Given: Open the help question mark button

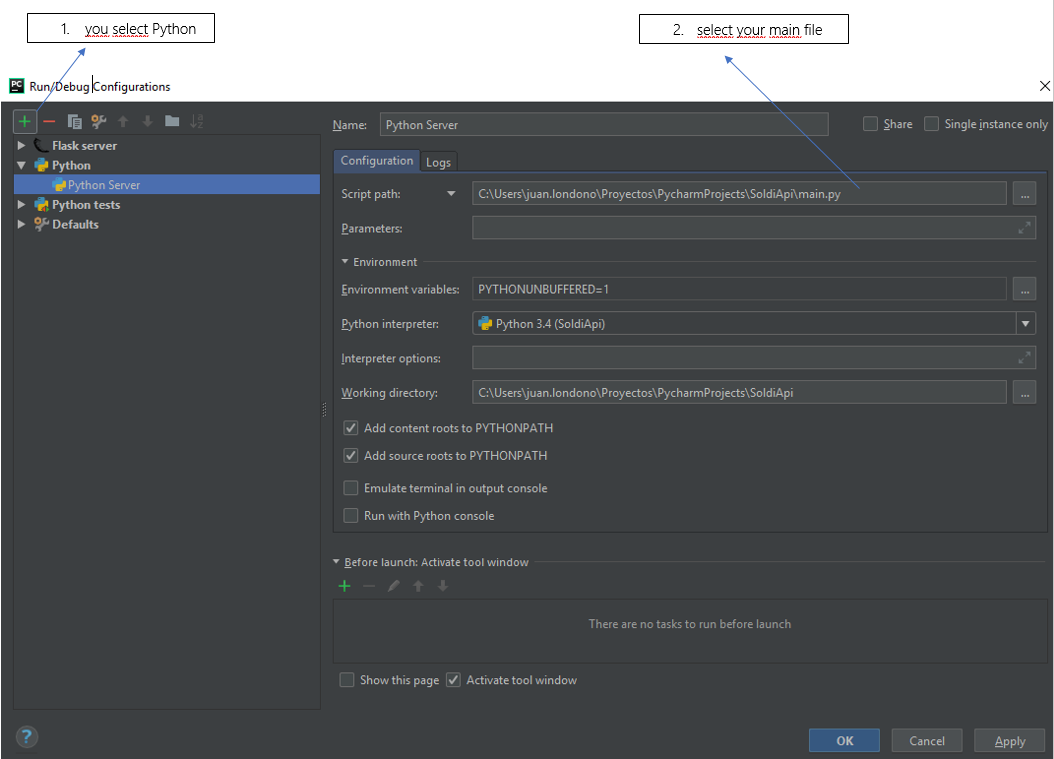Looking at the screenshot, I should pos(27,737).
